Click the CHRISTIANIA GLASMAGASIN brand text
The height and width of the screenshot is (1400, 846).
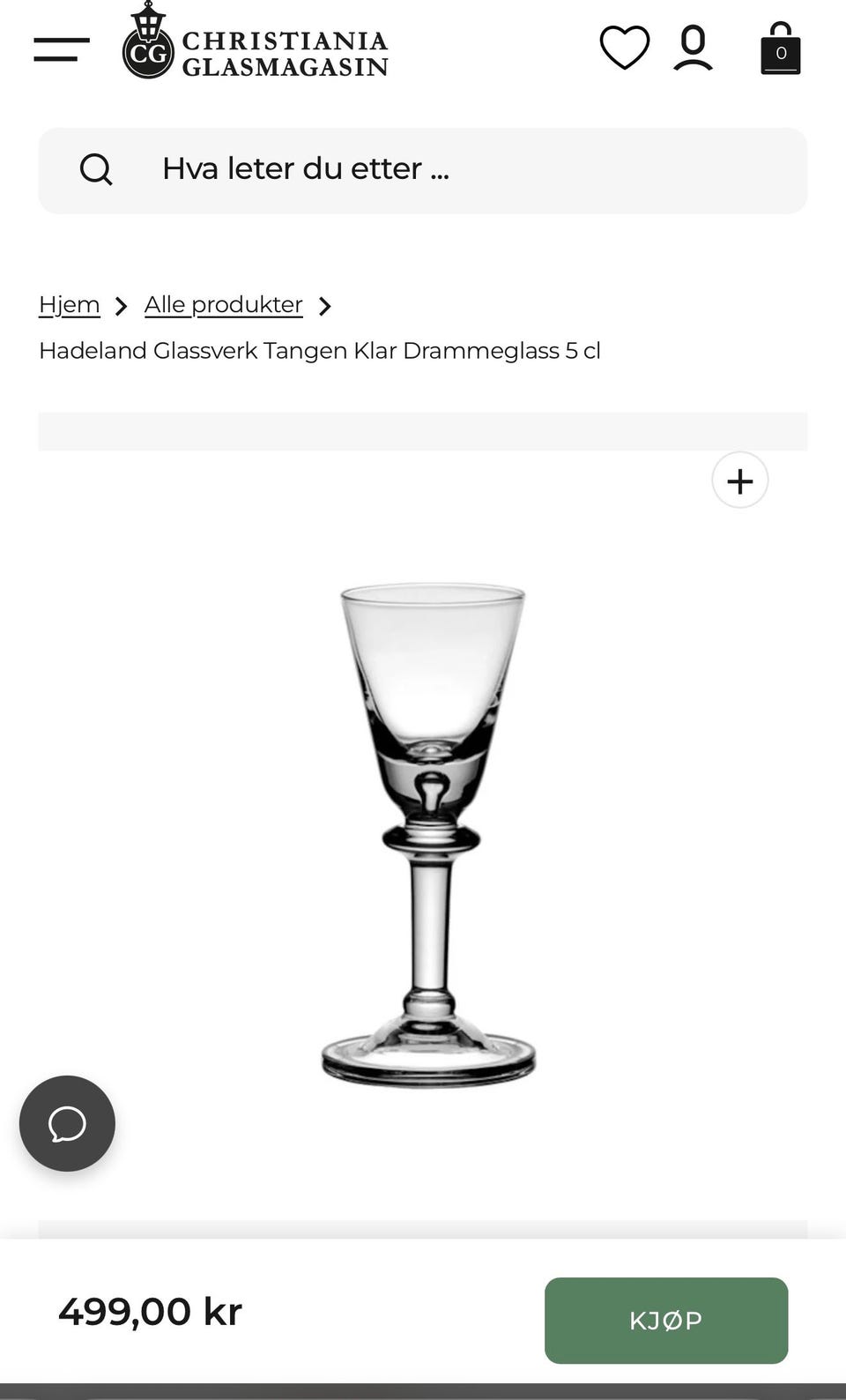pos(285,54)
